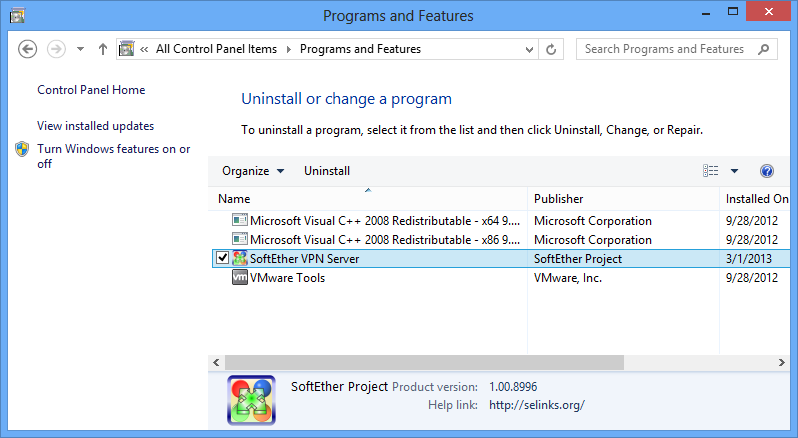Uncheck the SoftEther VPN Server checkbox

(x=222, y=258)
